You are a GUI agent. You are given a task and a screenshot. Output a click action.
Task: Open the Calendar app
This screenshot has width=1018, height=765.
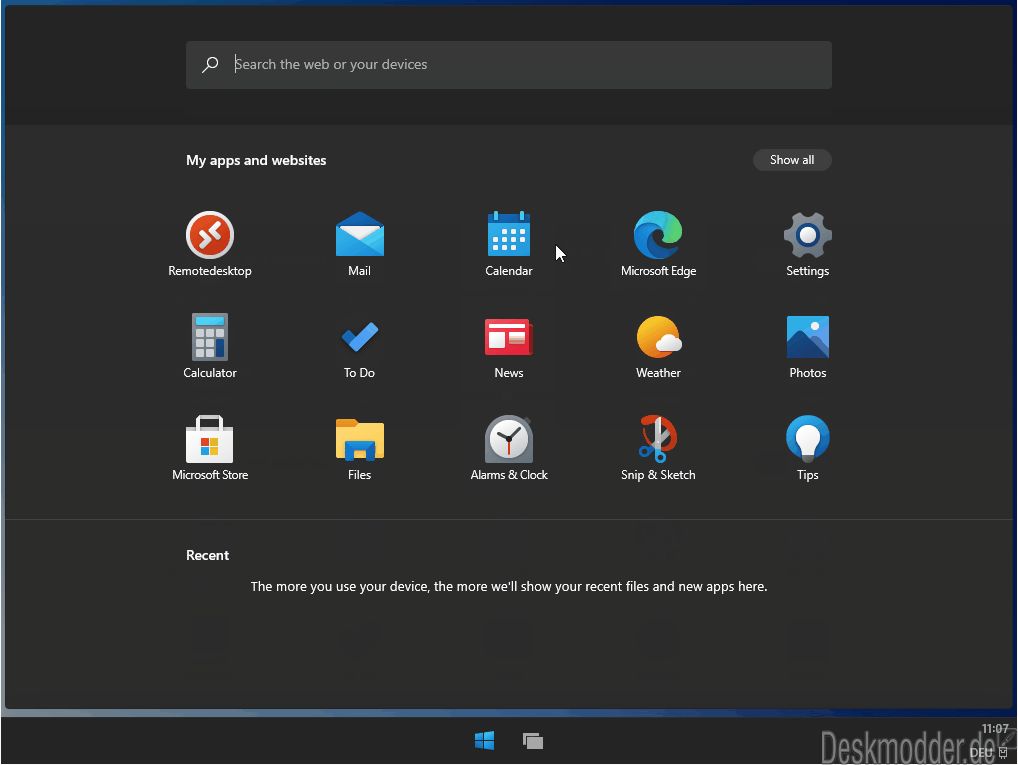tap(508, 244)
